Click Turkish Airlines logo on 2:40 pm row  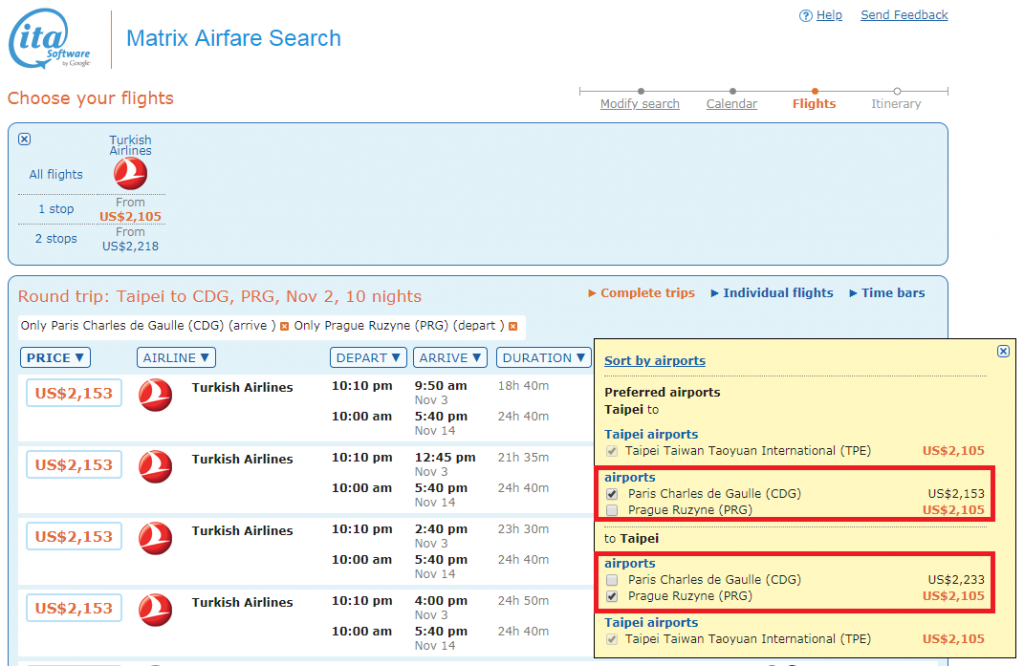click(155, 538)
